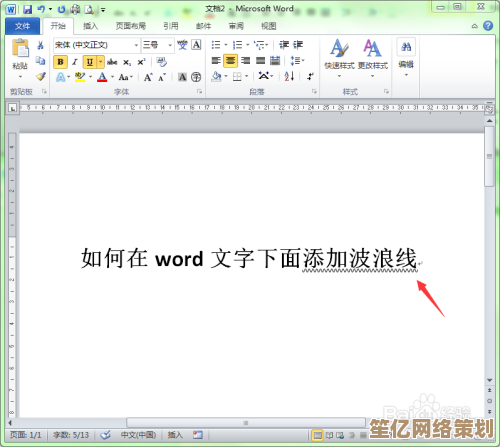Open the Paragraph dialog launcher
This screenshot has height=447, width=500.
pos(314,91)
